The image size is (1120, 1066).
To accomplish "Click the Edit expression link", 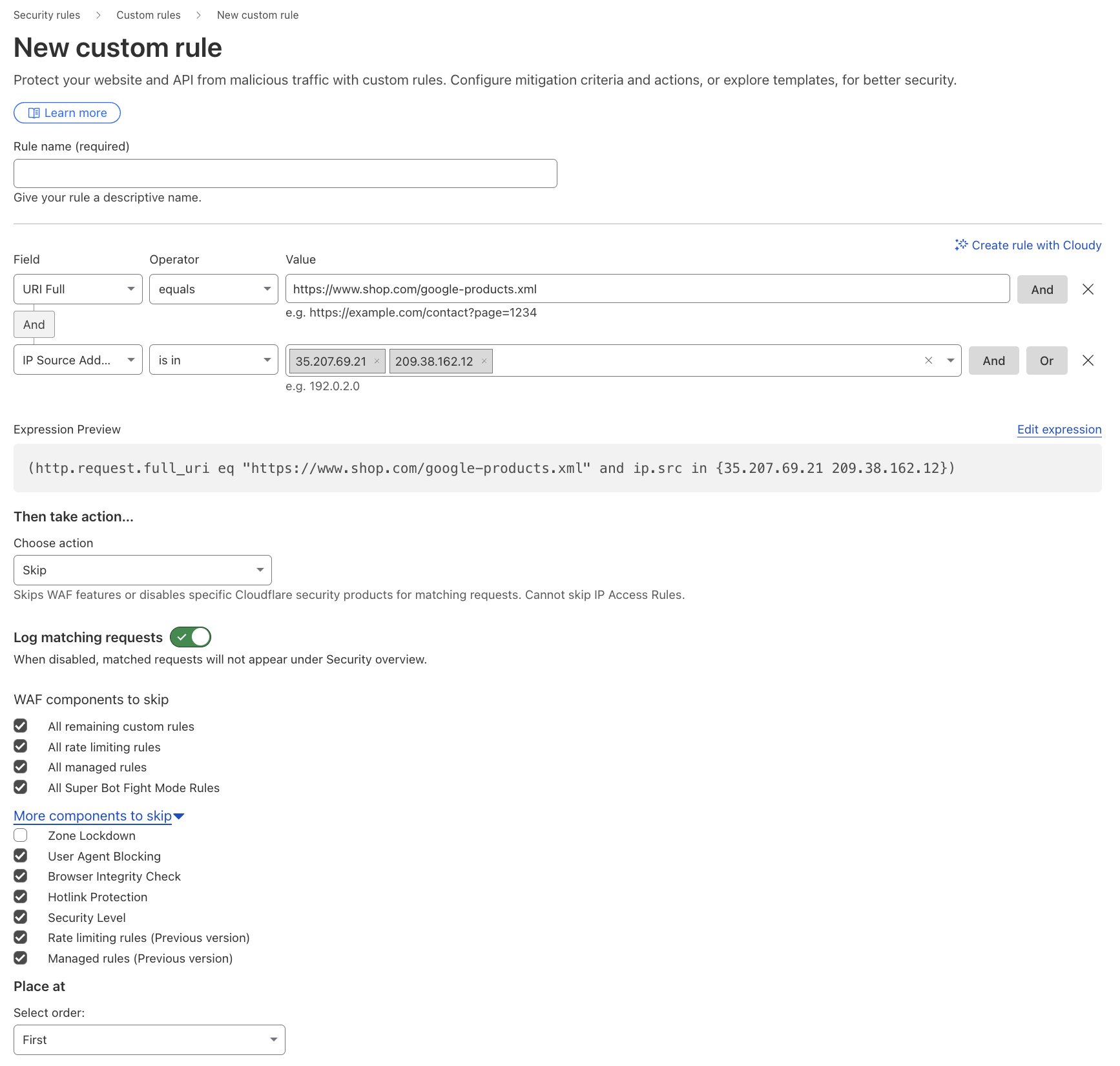I will pos(1059,430).
